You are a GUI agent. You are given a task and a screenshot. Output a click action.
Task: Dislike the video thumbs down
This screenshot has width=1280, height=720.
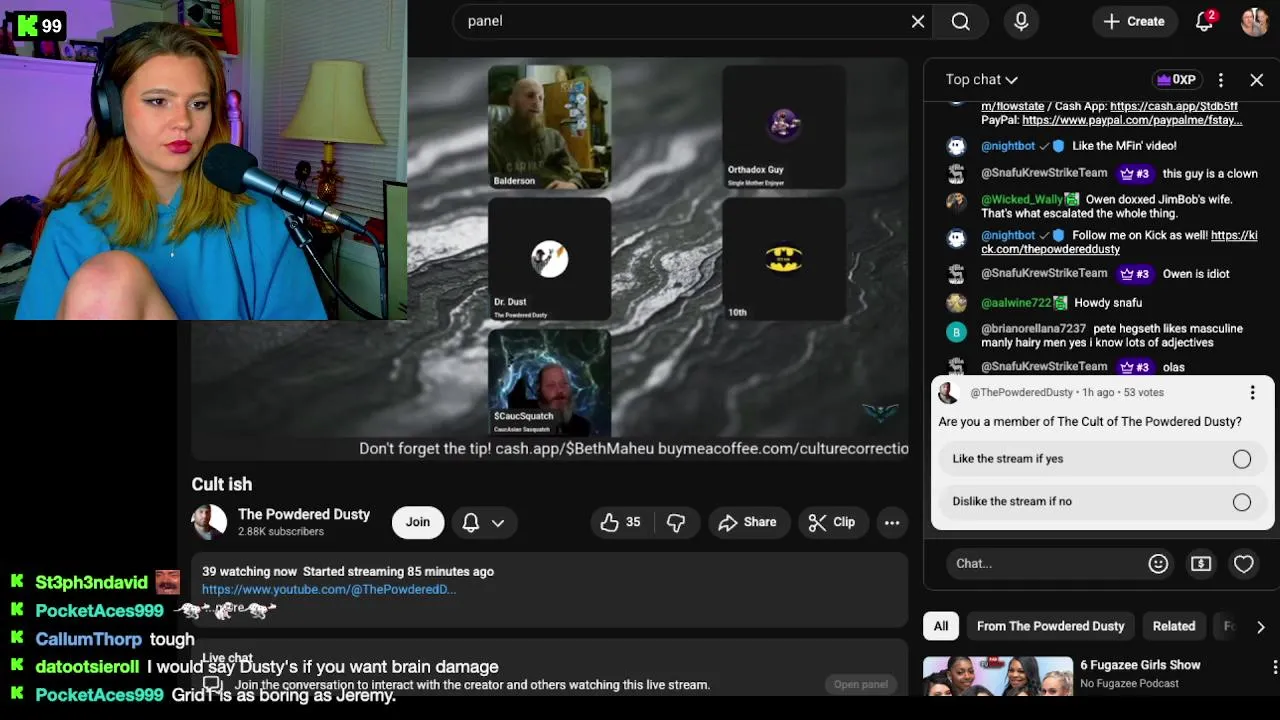[676, 522]
